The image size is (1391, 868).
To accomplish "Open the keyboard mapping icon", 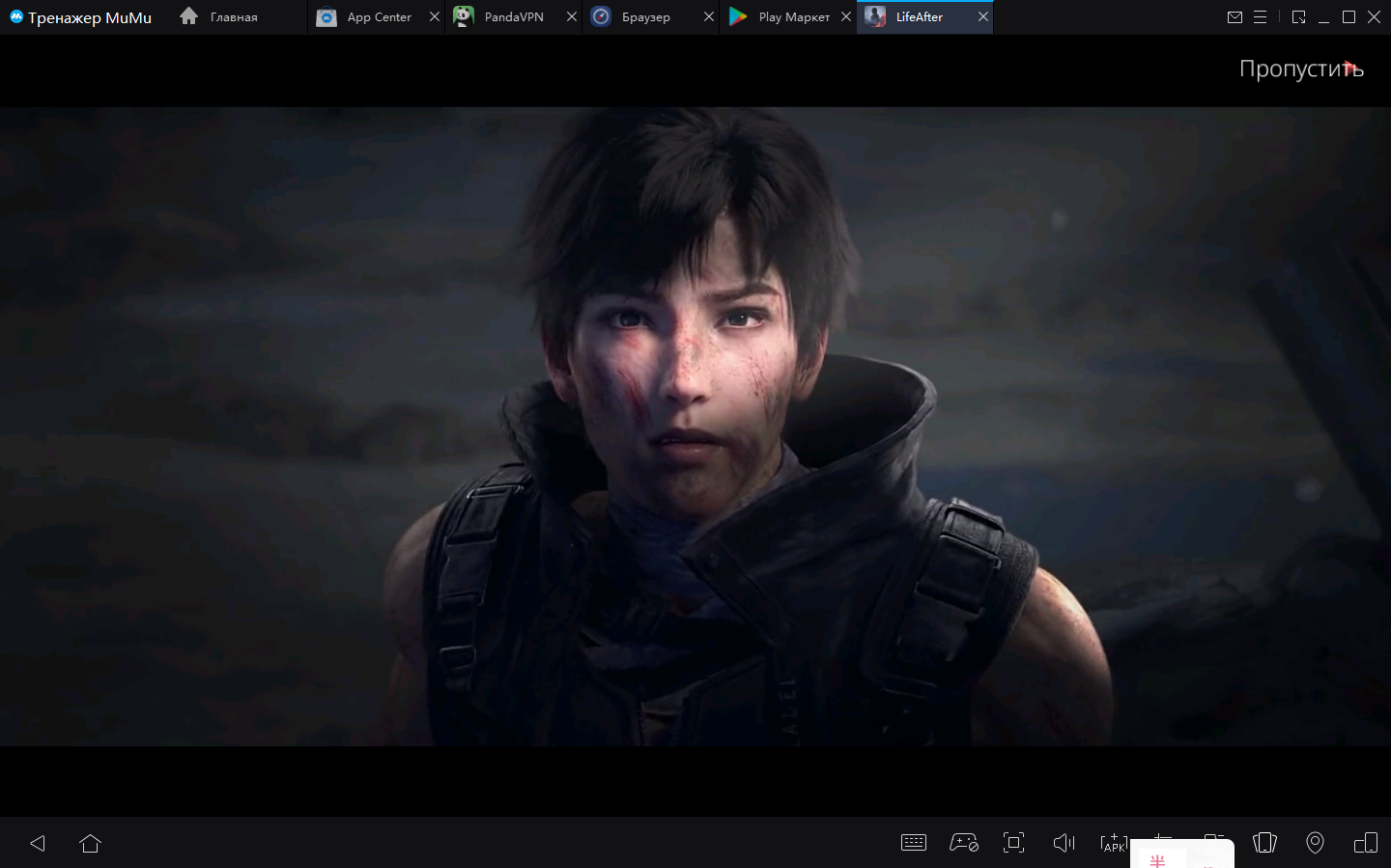I will click(913, 843).
